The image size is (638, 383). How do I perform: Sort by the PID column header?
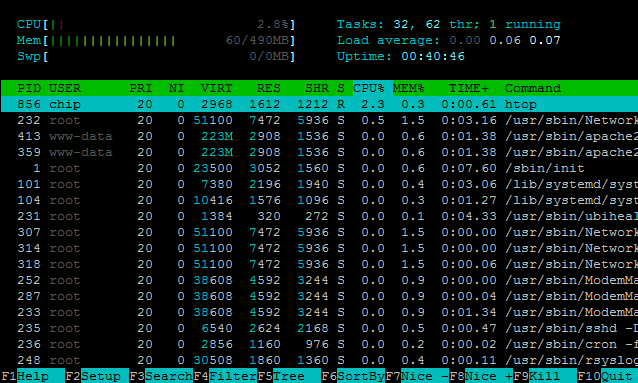pyautogui.click(x=29, y=88)
